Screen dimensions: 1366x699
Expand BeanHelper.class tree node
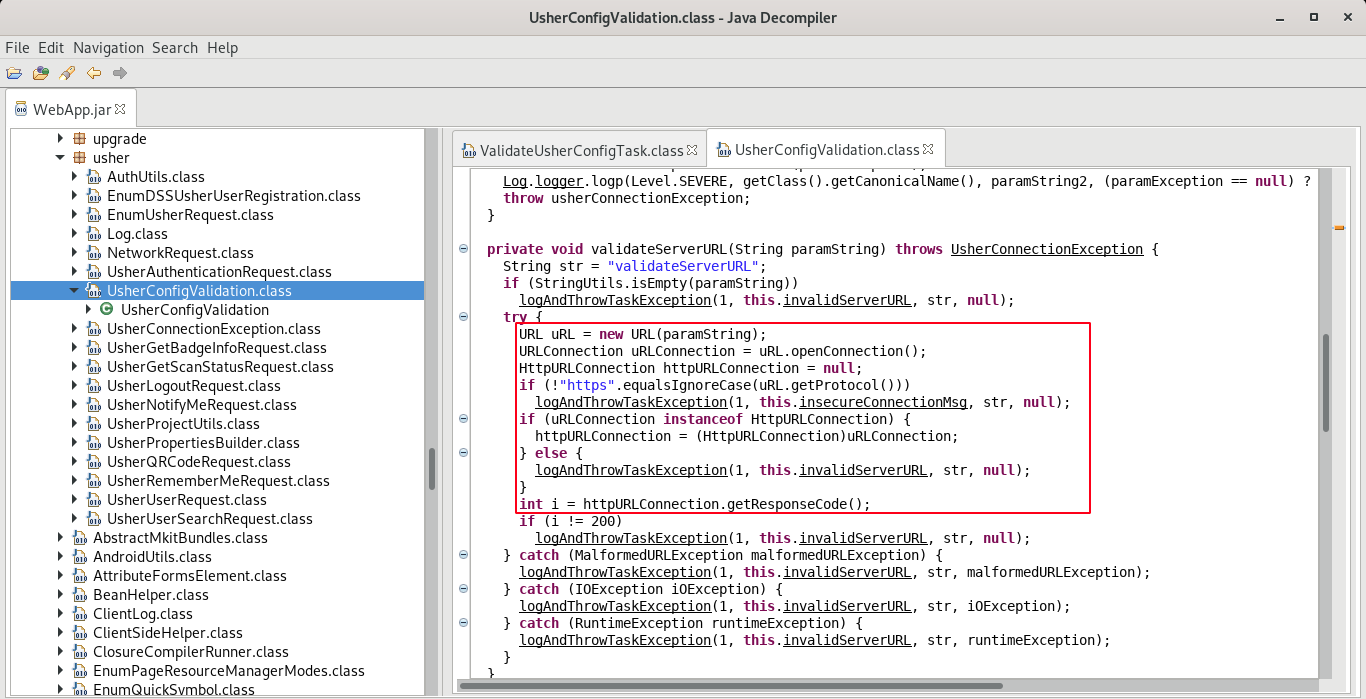(60, 595)
